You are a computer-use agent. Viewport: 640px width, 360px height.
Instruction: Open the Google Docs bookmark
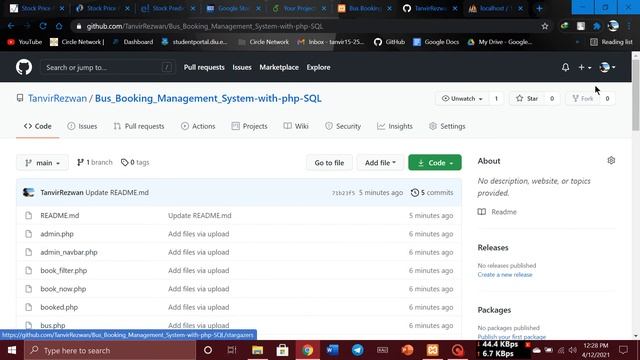[436, 42]
